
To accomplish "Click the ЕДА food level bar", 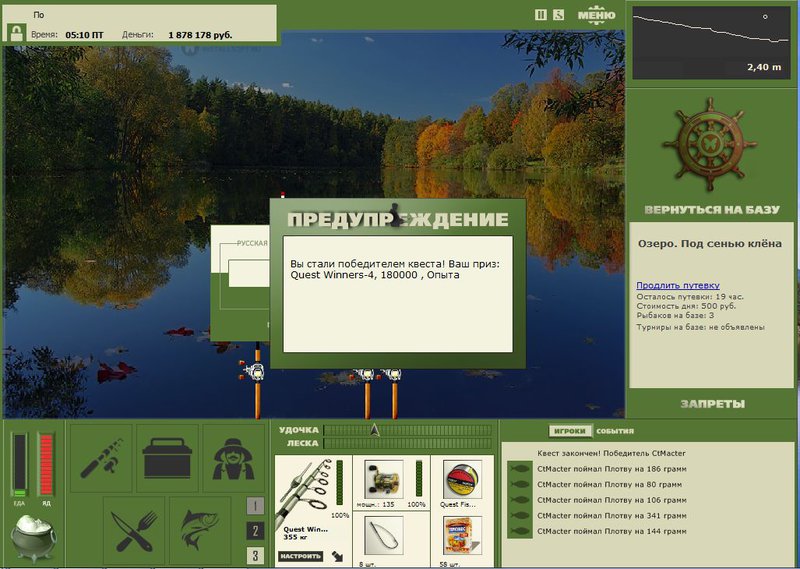I will 19,464.
